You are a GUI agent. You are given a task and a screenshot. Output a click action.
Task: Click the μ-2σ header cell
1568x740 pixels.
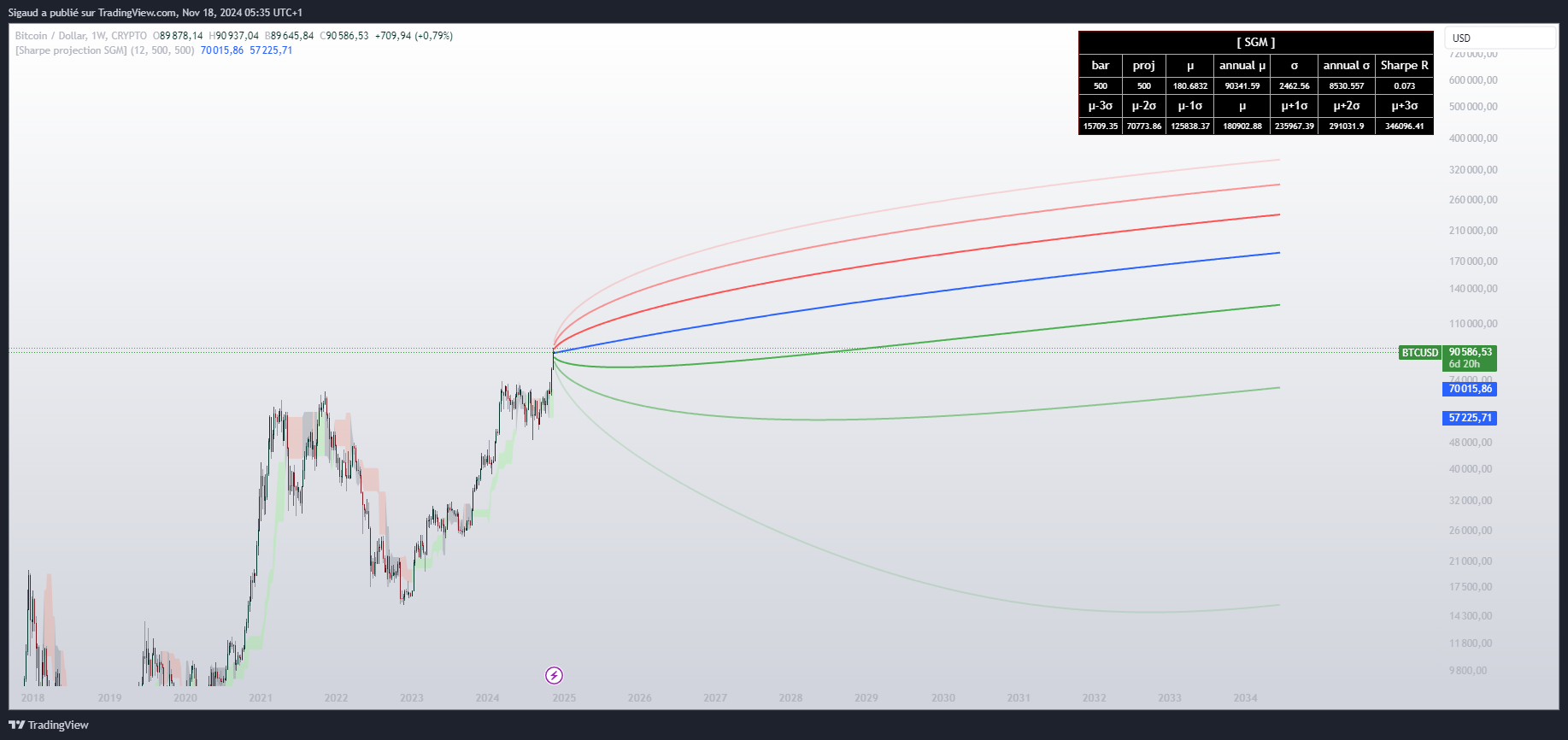click(x=1144, y=106)
